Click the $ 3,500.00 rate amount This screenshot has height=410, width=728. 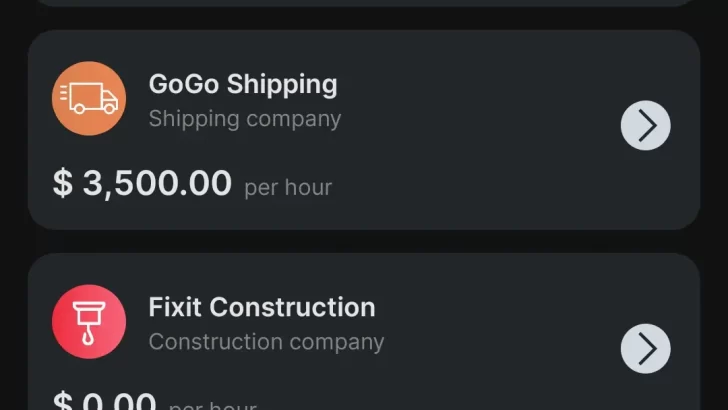point(142,184)
